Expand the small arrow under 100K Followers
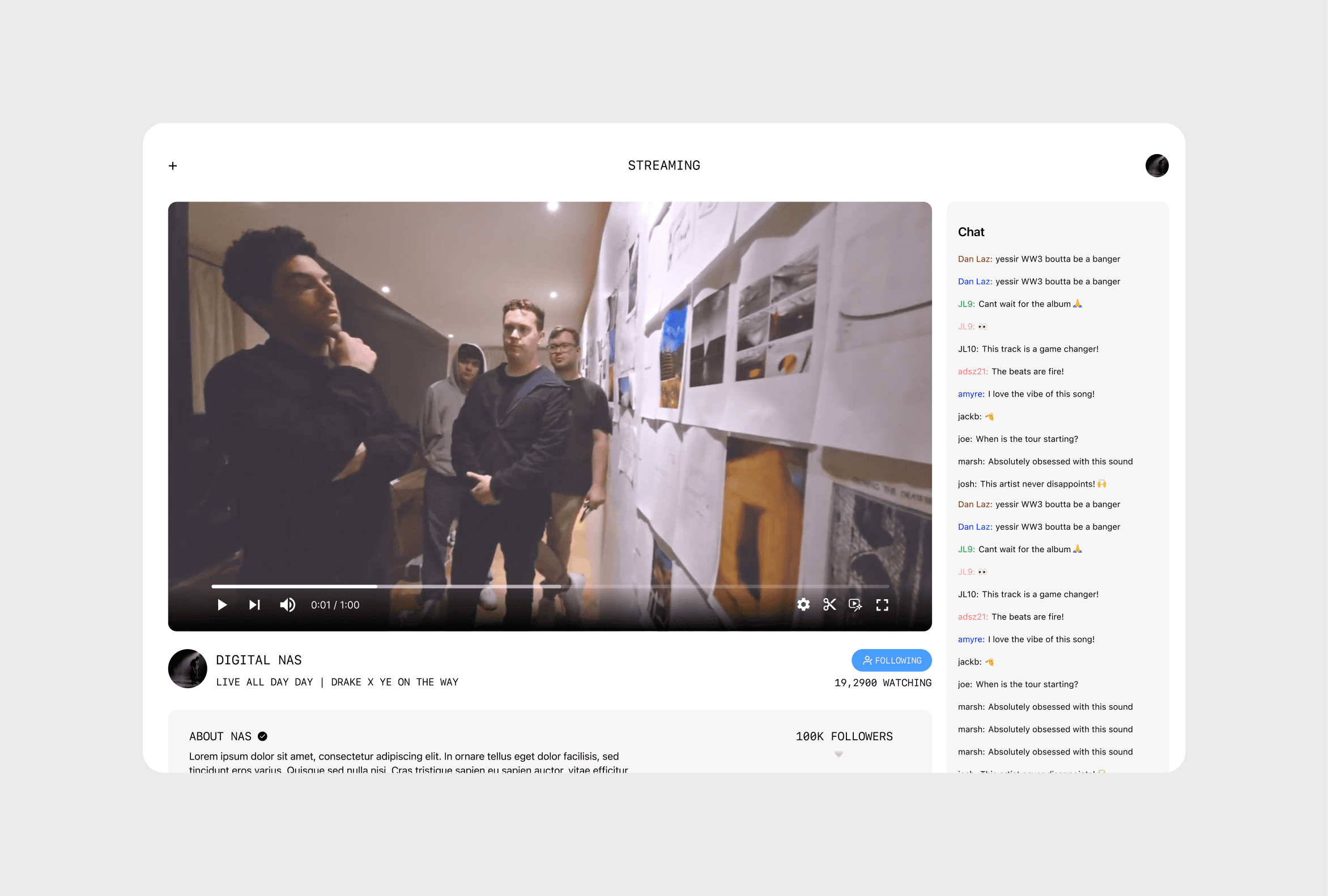 pos(838,754)
